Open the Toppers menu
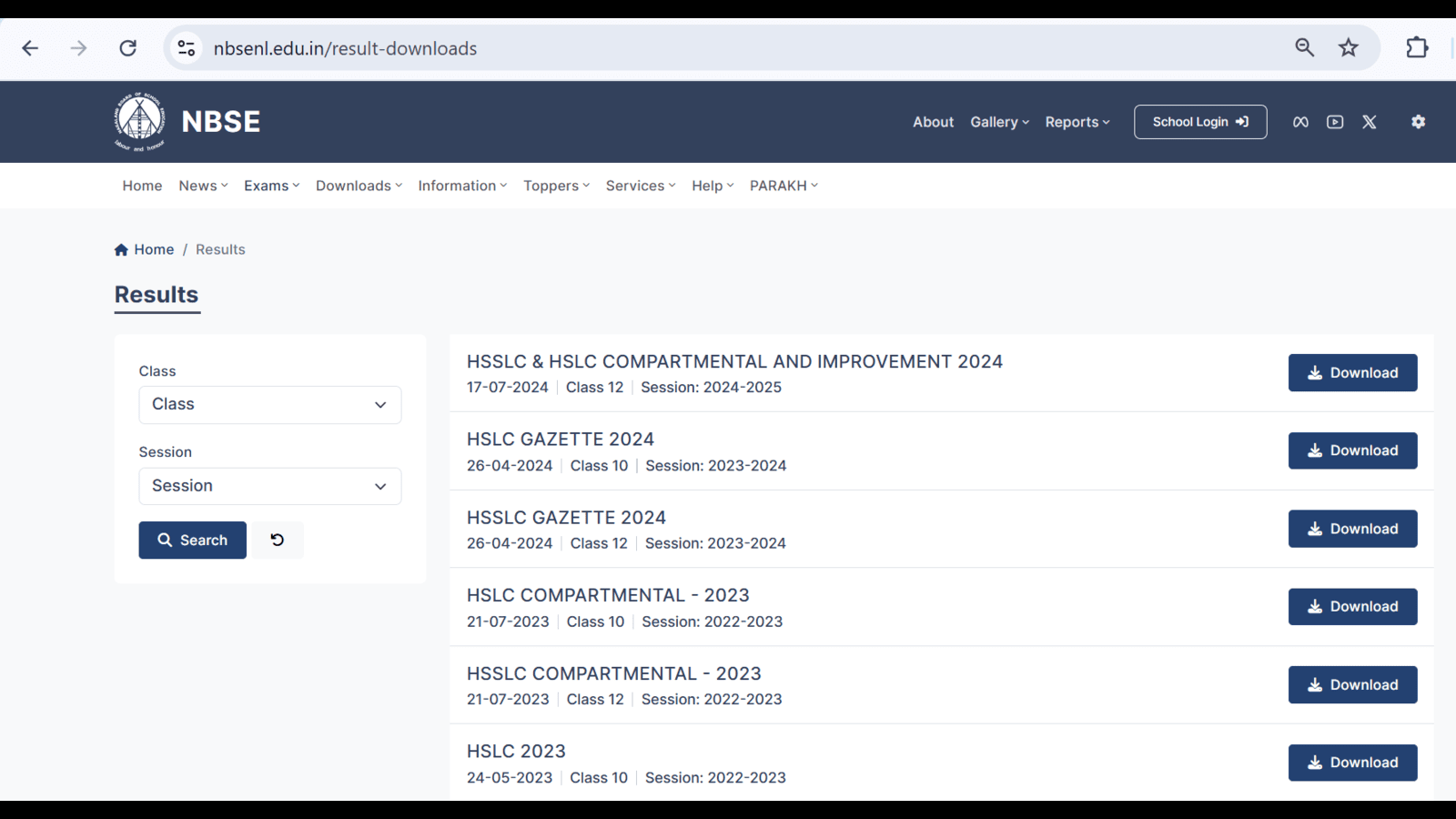The width and height of the screenshot is (1456, 819). coord(556,186)
